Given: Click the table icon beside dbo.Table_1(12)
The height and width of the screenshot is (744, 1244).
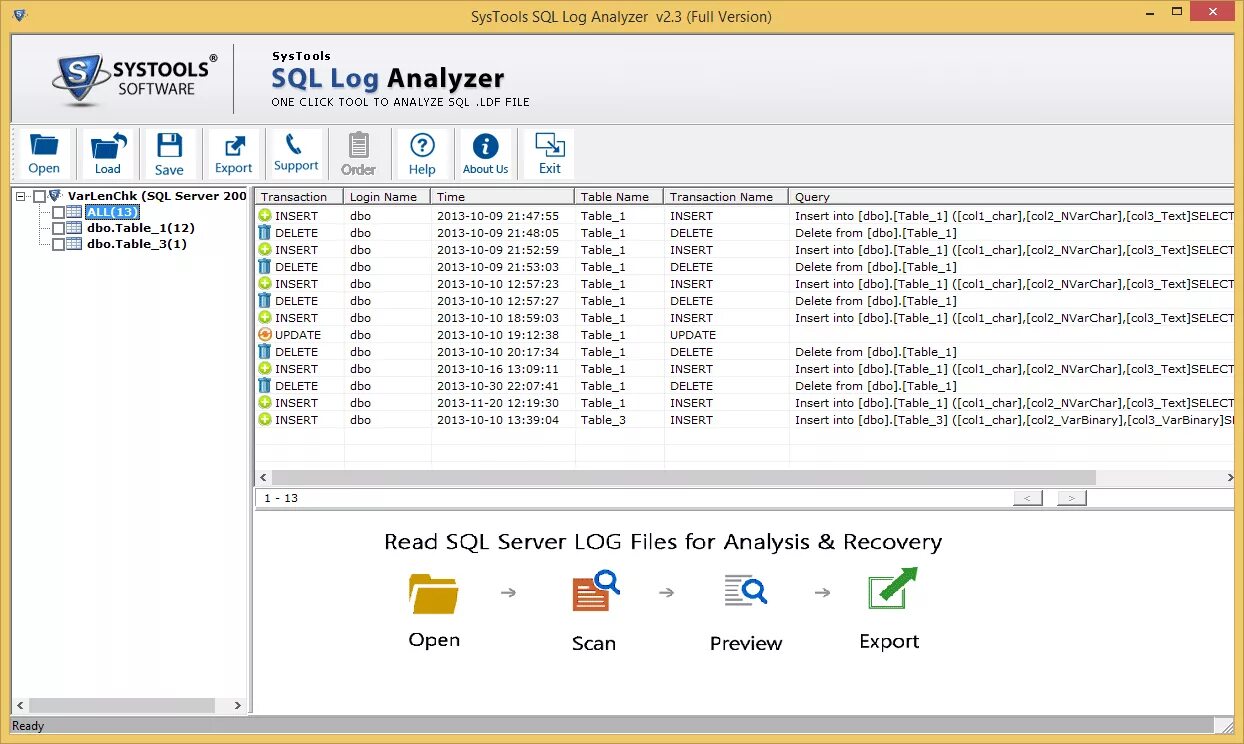Looking at the screenshot, I should point(75,228).
